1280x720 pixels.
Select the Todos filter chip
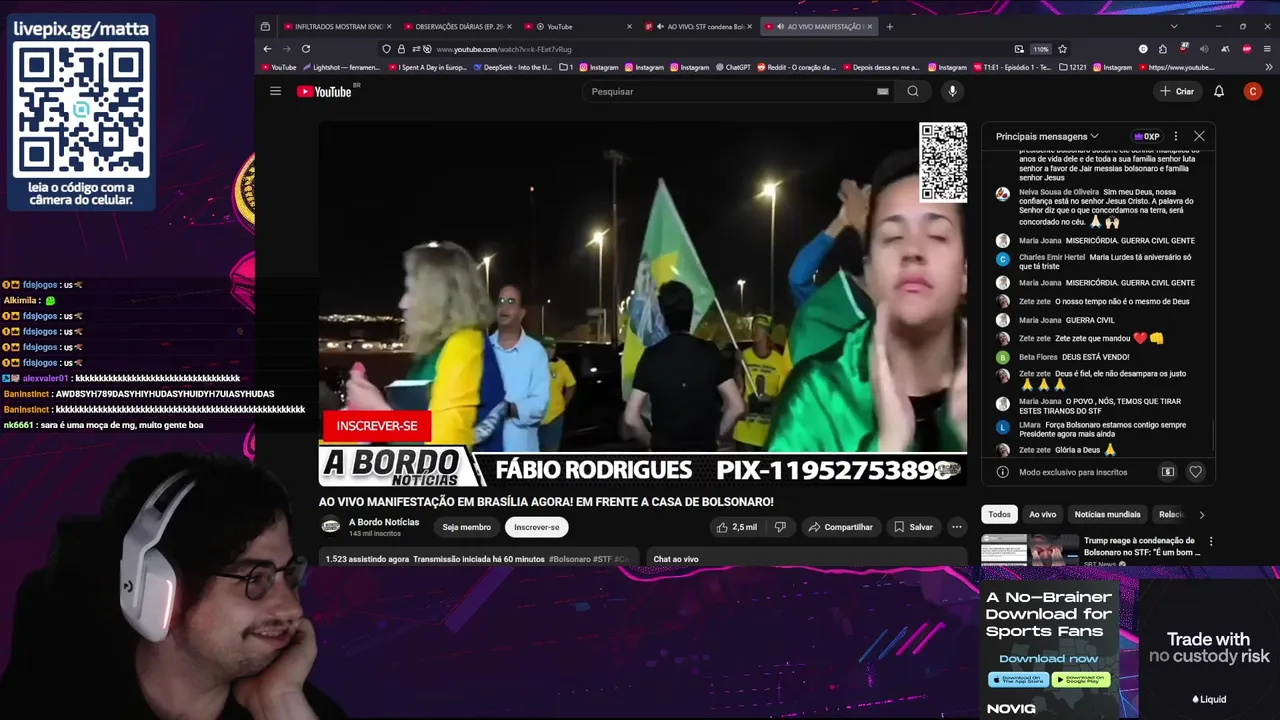coord(1000,514)
